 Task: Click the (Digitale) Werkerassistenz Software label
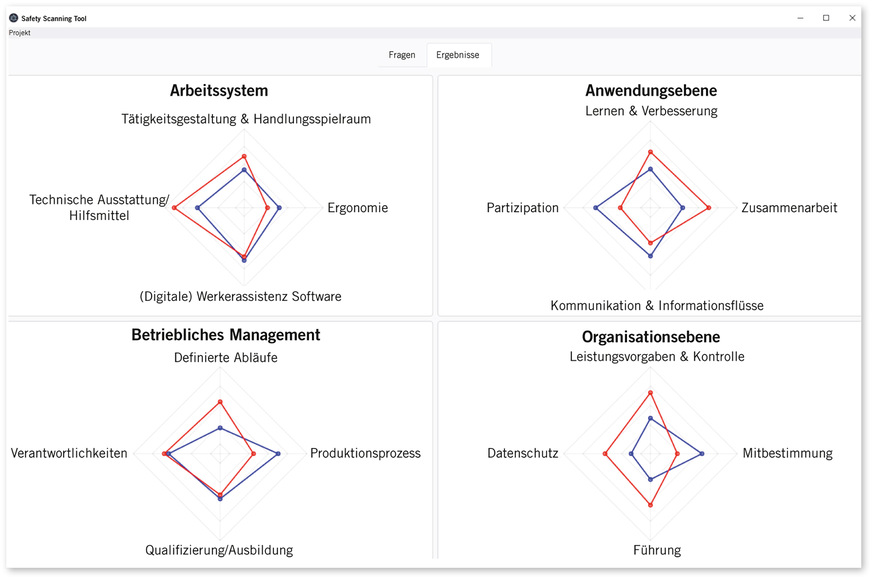click(241, 296)
